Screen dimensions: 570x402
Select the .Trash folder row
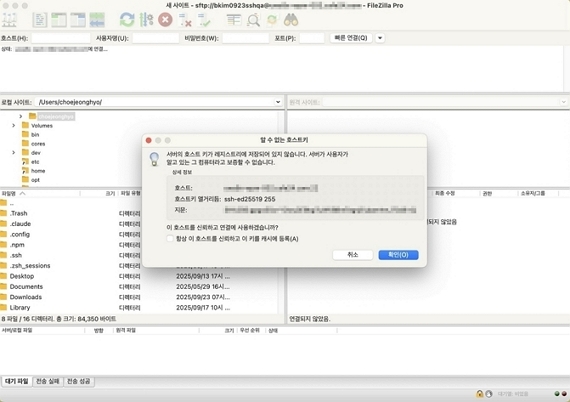click(x=138, y=213)
